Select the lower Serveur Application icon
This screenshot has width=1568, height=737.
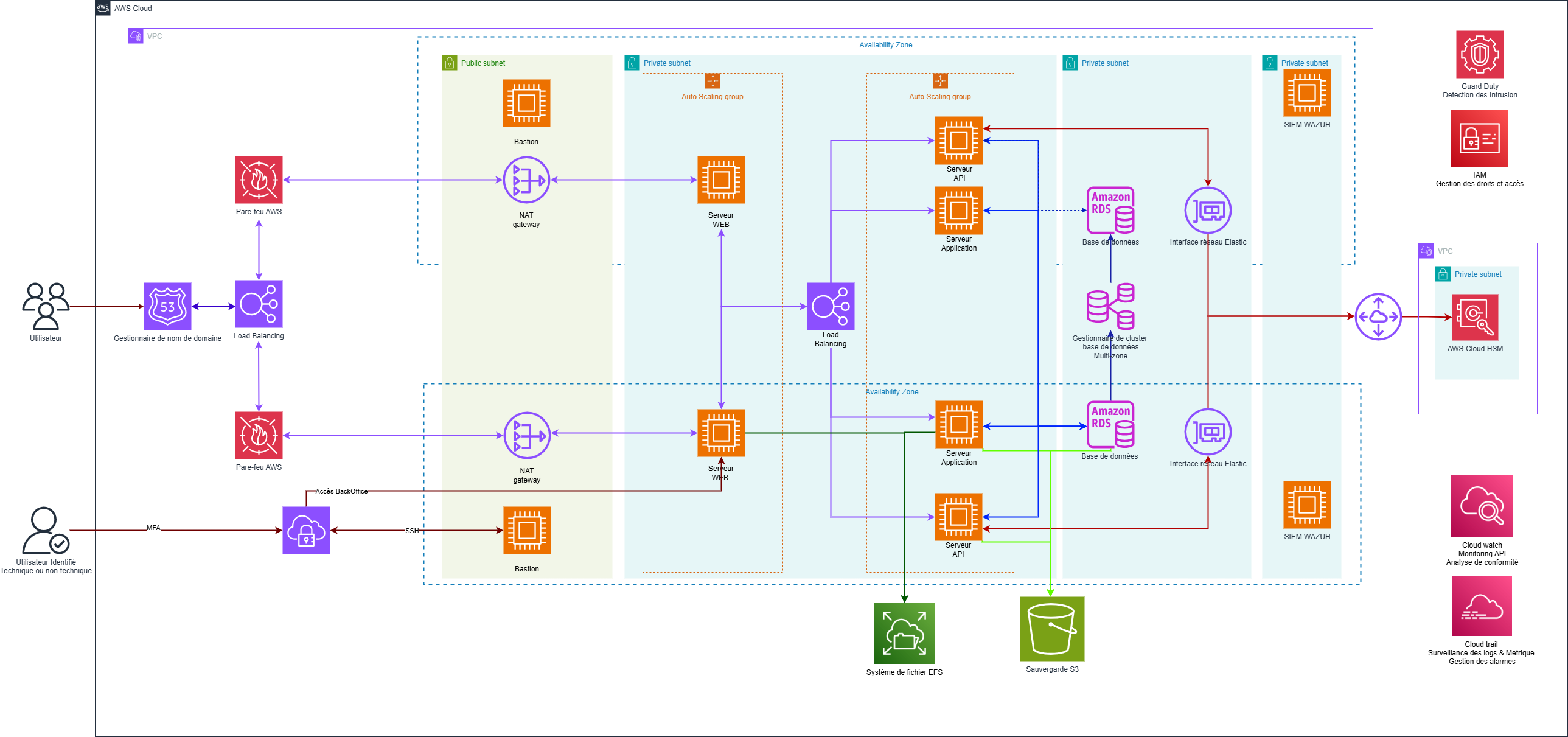coord(959,425)
